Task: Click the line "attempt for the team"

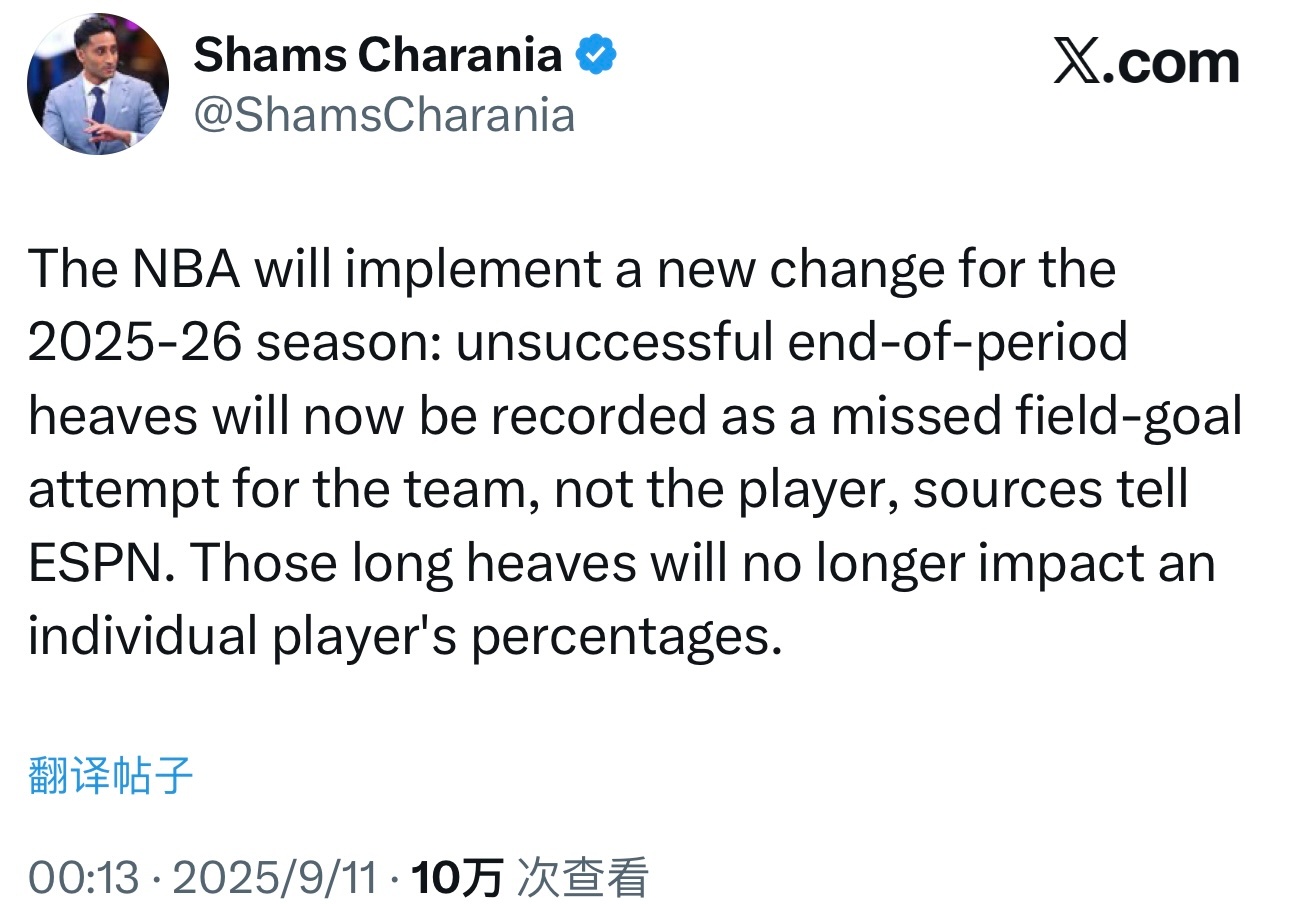Action: tap(283, 491)
